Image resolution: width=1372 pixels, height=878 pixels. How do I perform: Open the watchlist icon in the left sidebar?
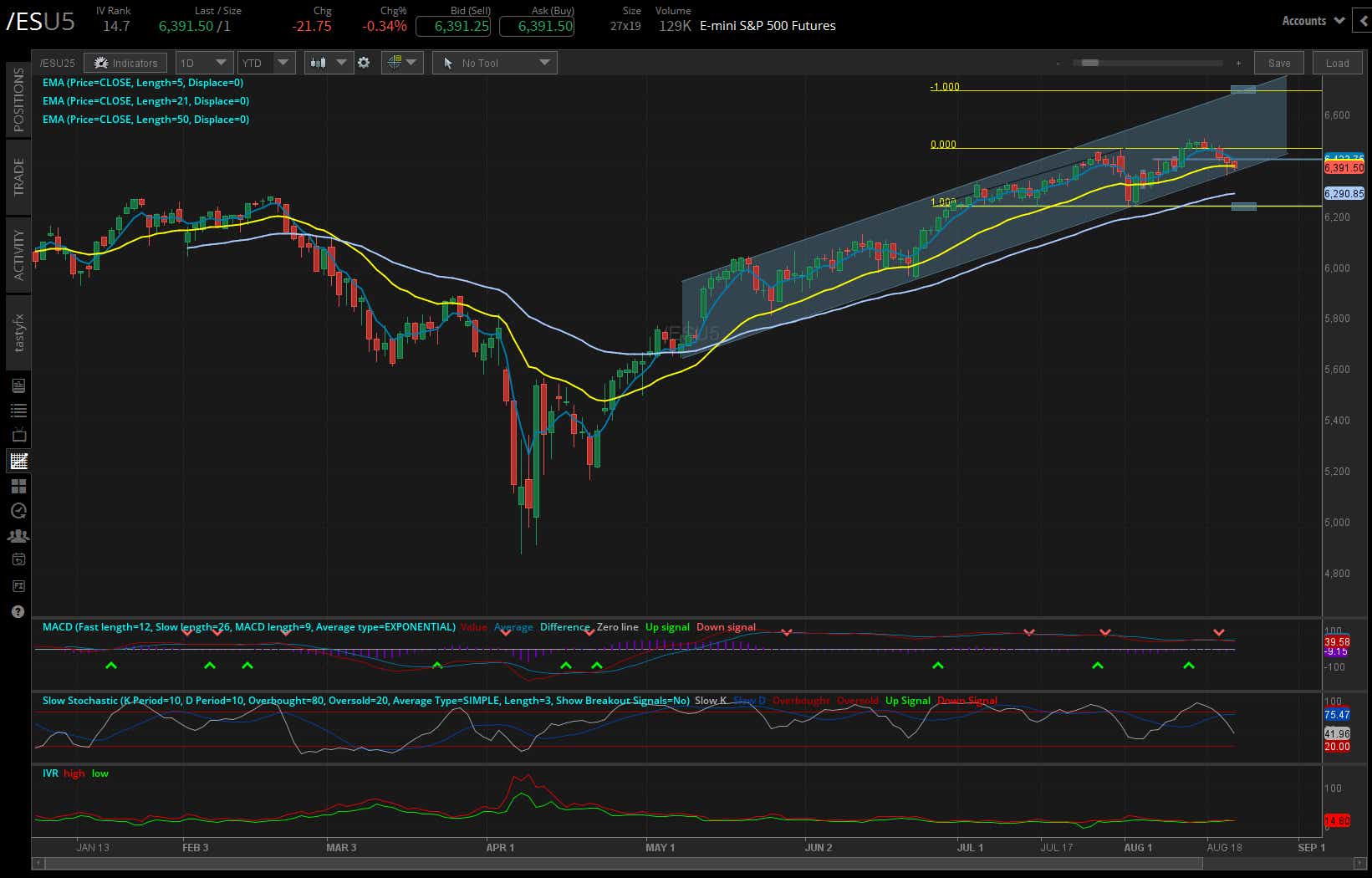click(x=18, y=409)
